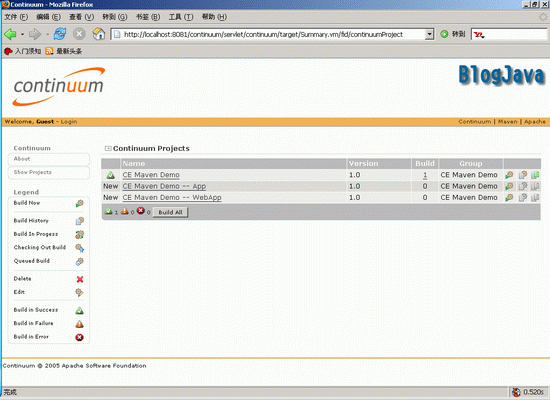Click the Build History legend icon

pyautogui.click(x=80, y=221)
